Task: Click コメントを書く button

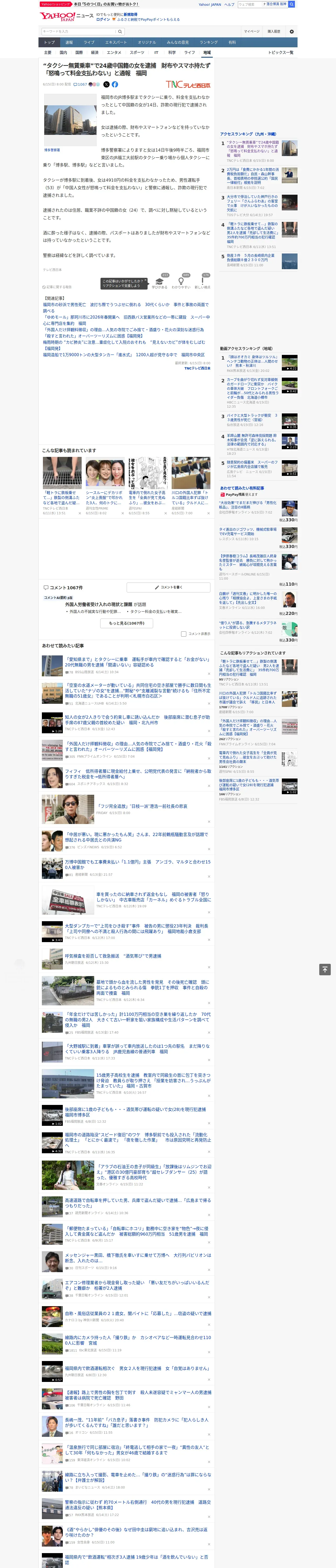Action: [169, 587]
